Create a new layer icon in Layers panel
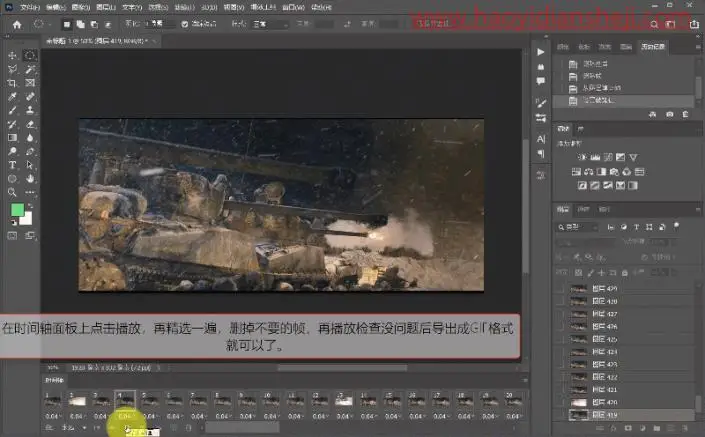The width and height of the screenshot is (705, 437). click(670, 428)
